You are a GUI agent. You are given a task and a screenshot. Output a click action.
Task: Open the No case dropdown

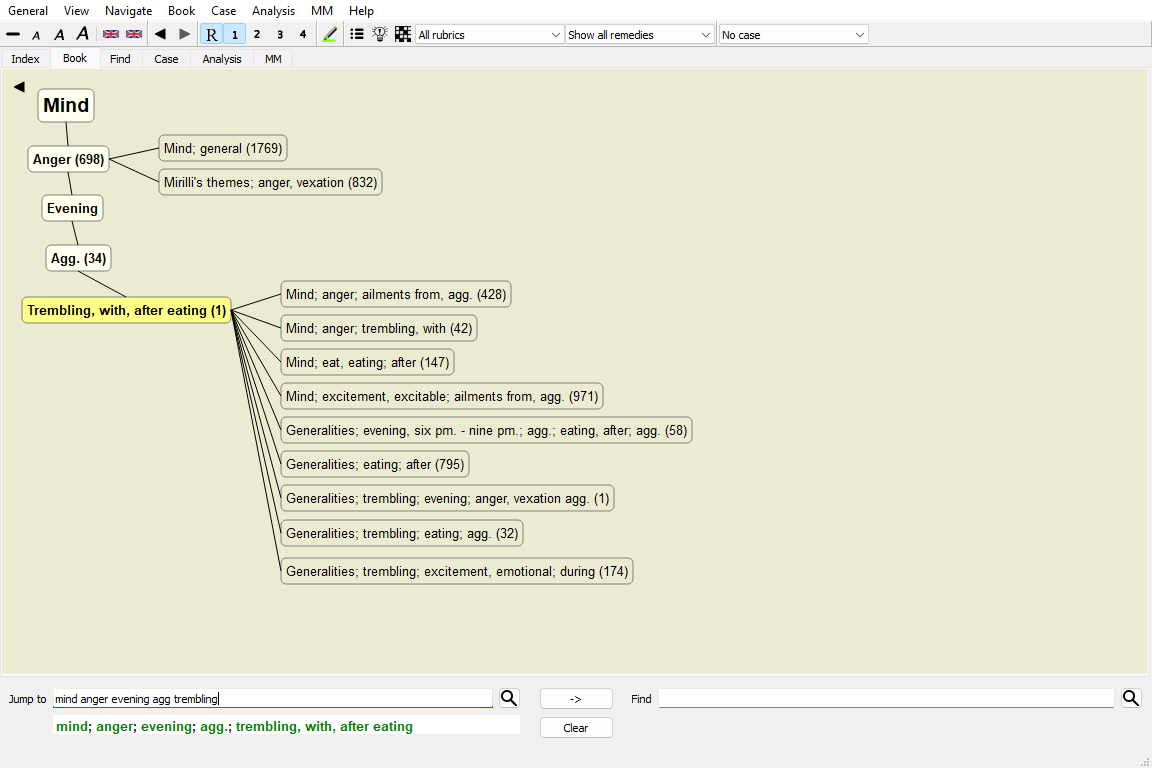[x=793, y=35]
